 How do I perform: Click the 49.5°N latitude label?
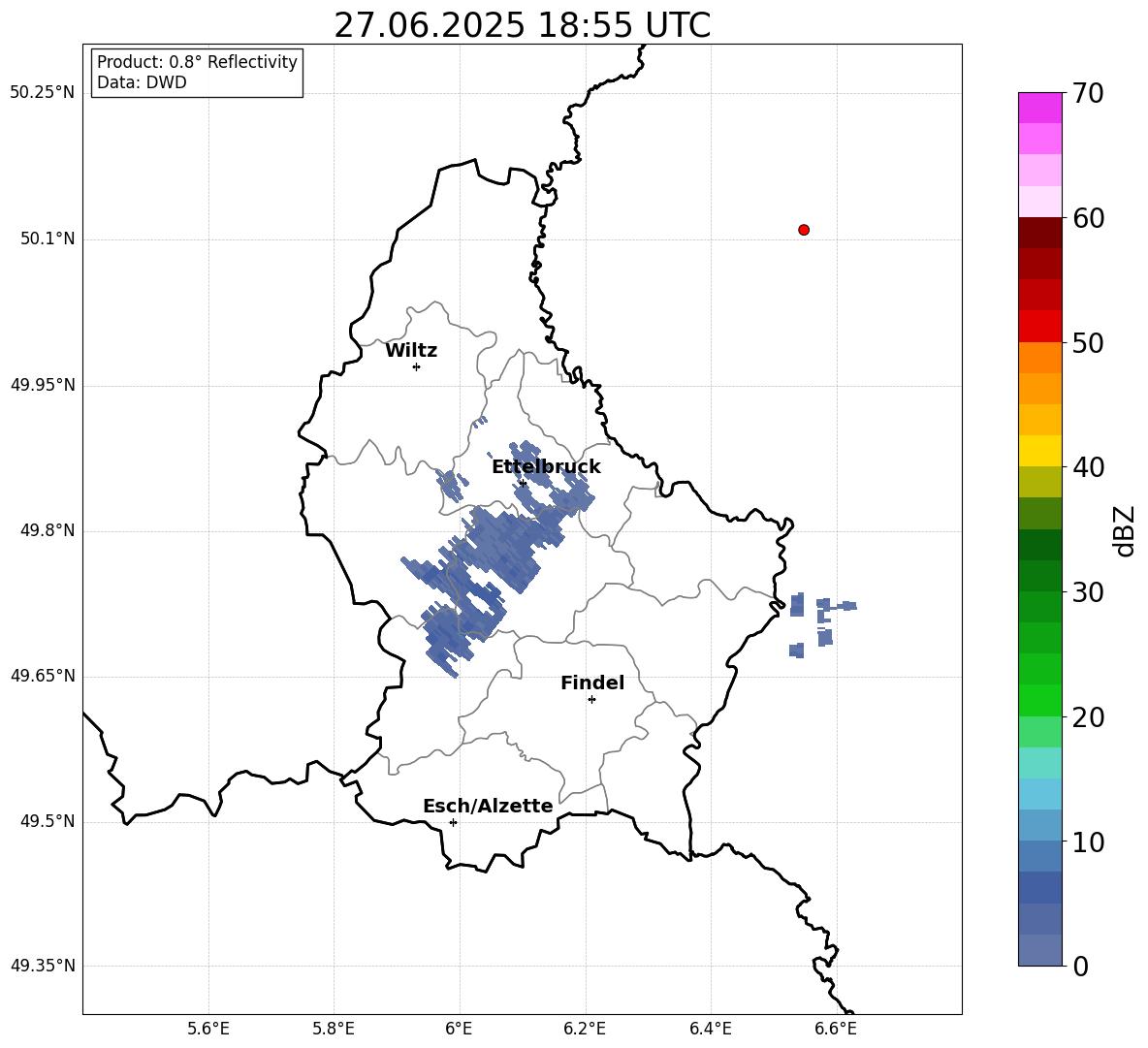point(48,821)
